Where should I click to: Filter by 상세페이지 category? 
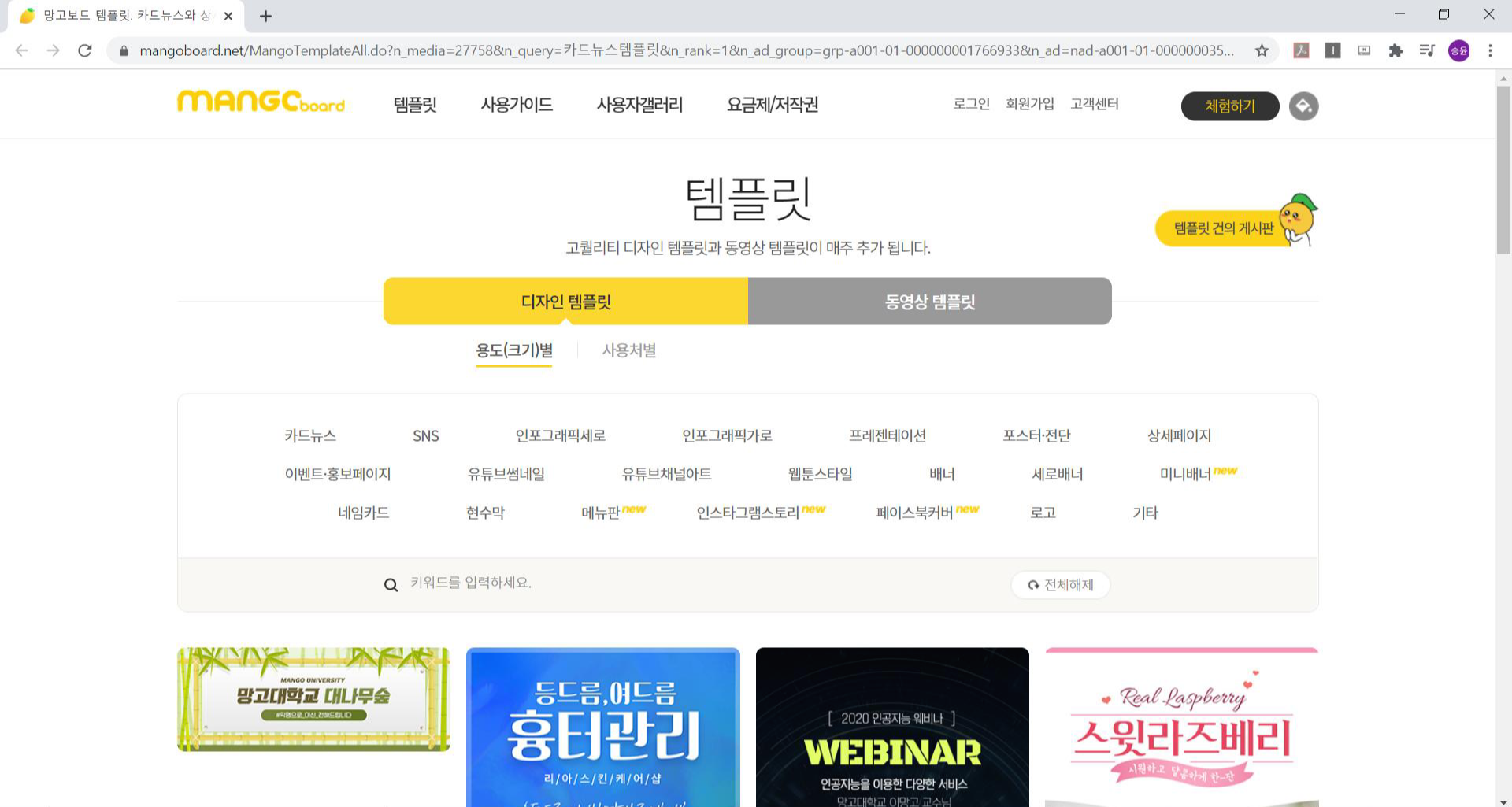pos(1180,435)
